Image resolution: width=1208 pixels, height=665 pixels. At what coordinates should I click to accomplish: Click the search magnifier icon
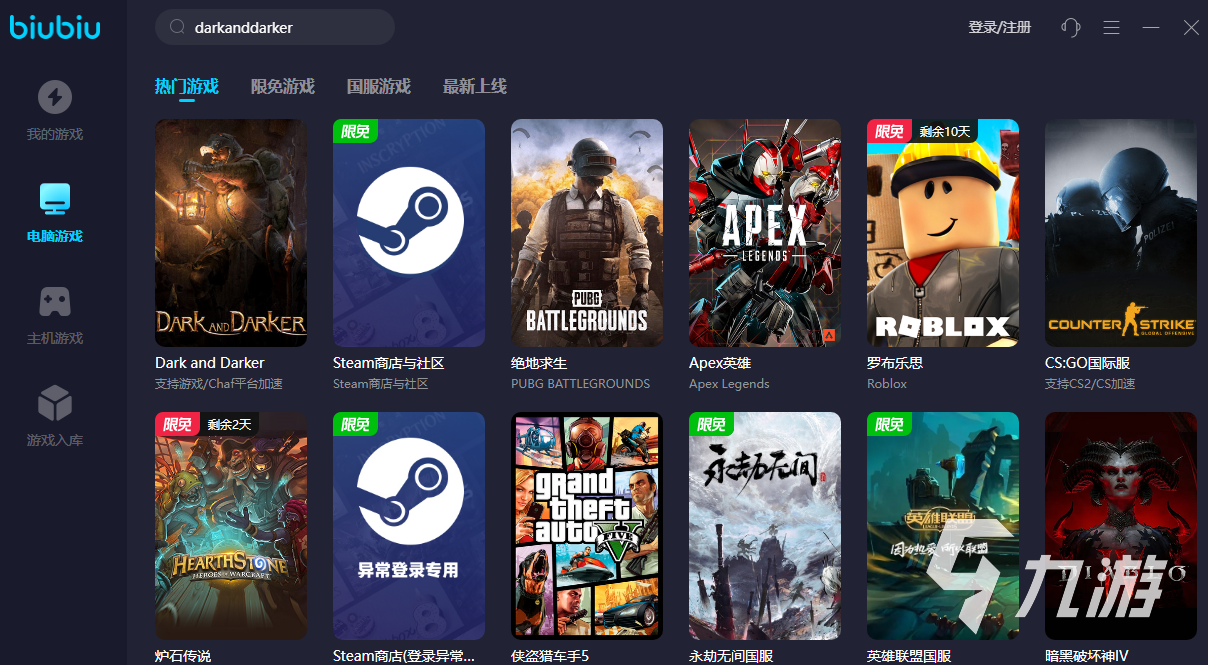177,28
